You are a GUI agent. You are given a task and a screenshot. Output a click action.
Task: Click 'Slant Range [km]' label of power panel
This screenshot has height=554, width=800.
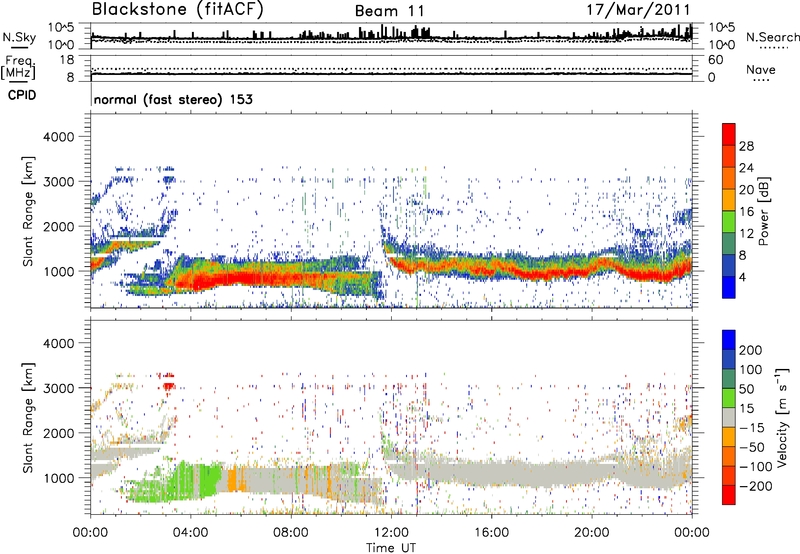tap(29, 211)
